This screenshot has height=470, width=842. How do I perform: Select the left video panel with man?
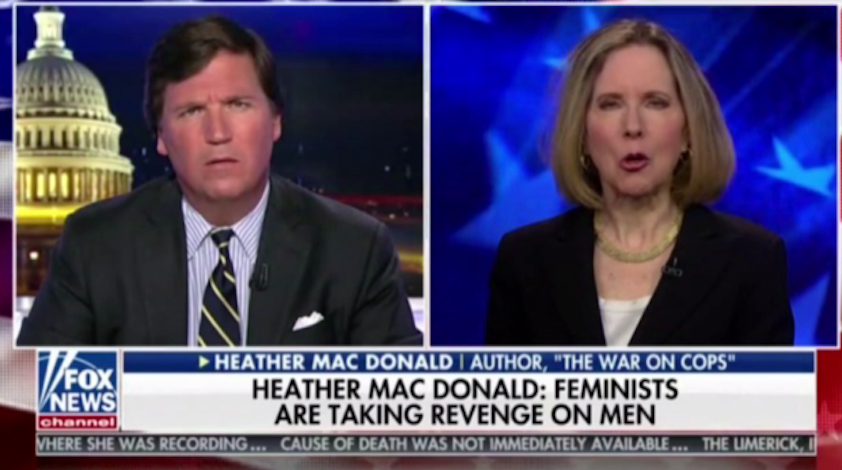[218, 175]
